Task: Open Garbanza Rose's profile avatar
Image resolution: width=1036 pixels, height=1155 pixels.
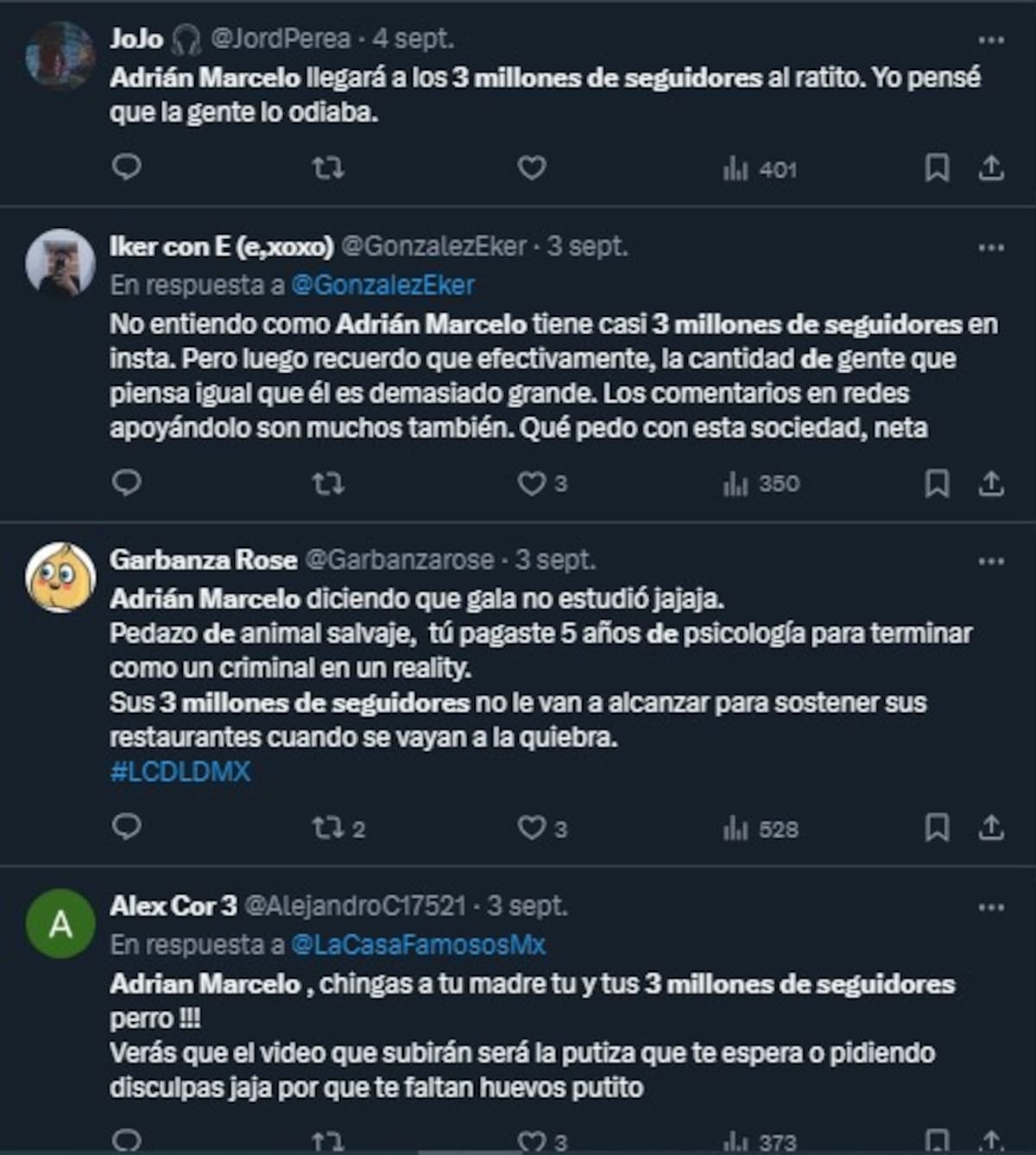Action: pos(60,577)
